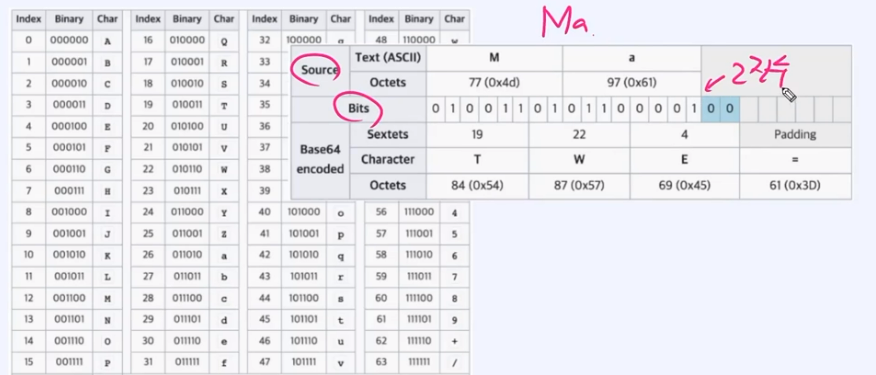The height and width of the screenshot is (375, 876).
Task: Select the 'Base64 encoded' header cell
Action: (320, 160)
